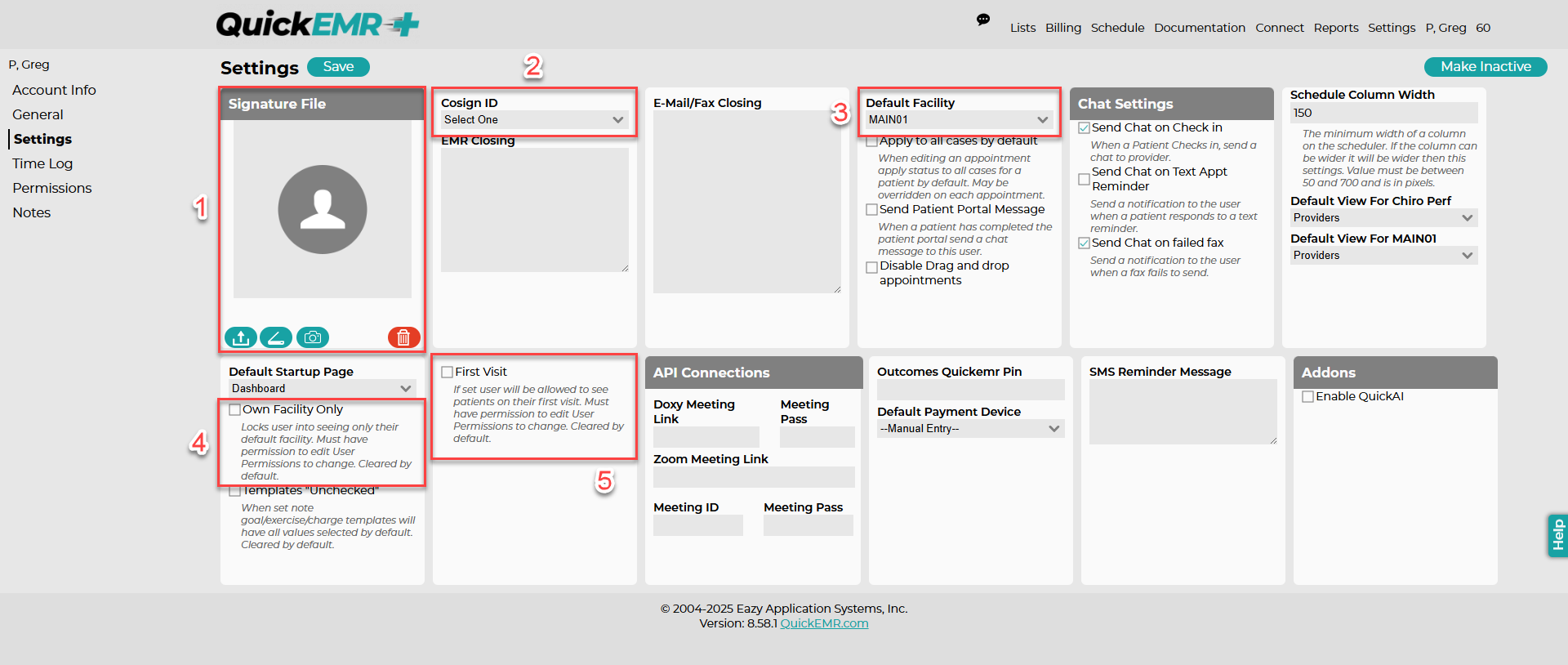The height and width of the screenshot is (665, 1568).
Task: Delete signature with red trash icon
Action: 403,337
